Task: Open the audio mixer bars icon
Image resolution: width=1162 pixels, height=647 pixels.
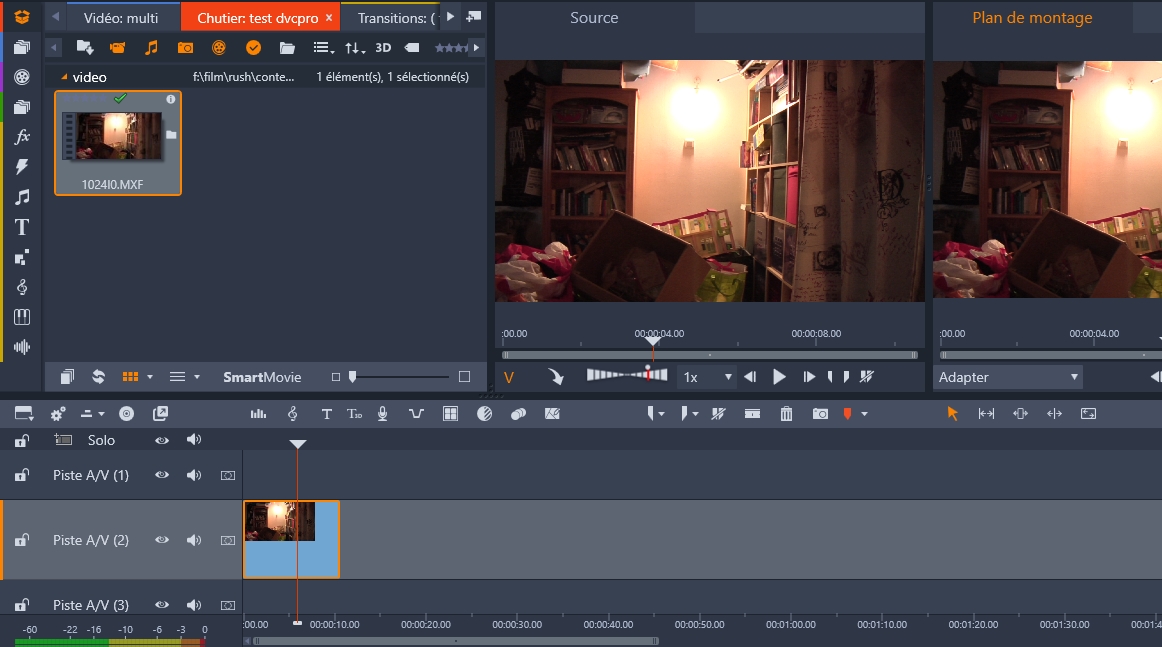Action: click(x=258, y=414)
